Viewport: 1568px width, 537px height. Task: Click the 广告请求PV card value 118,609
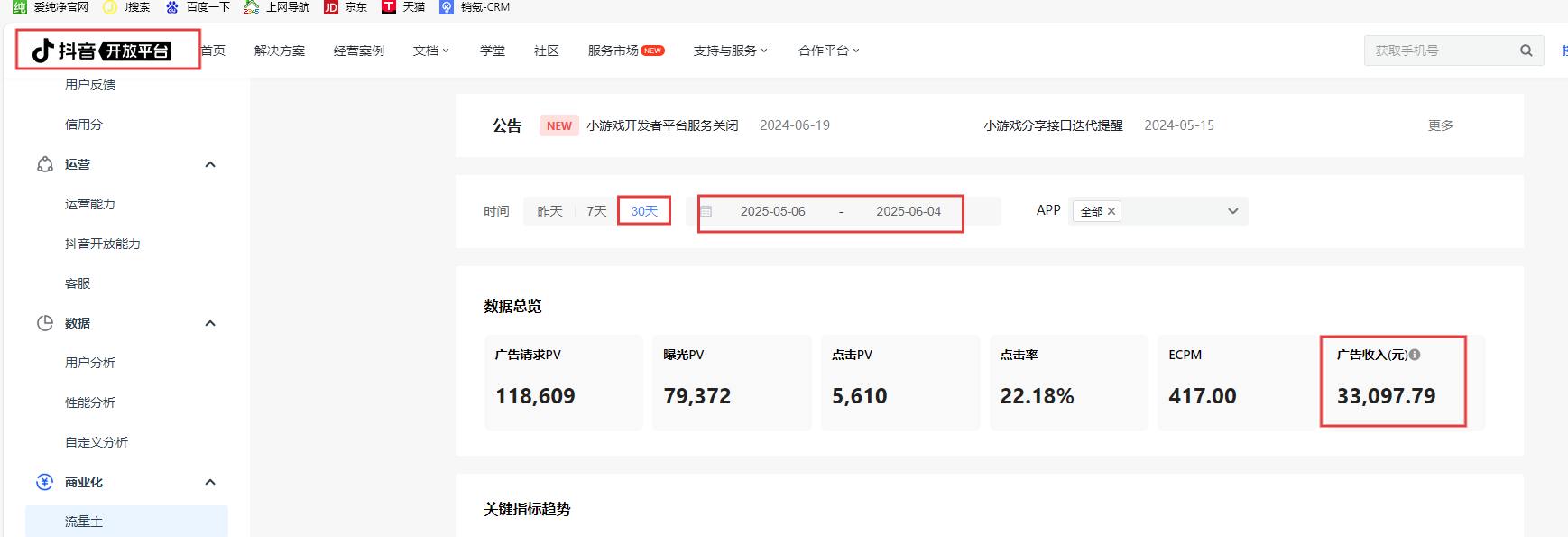pos(535,396)
